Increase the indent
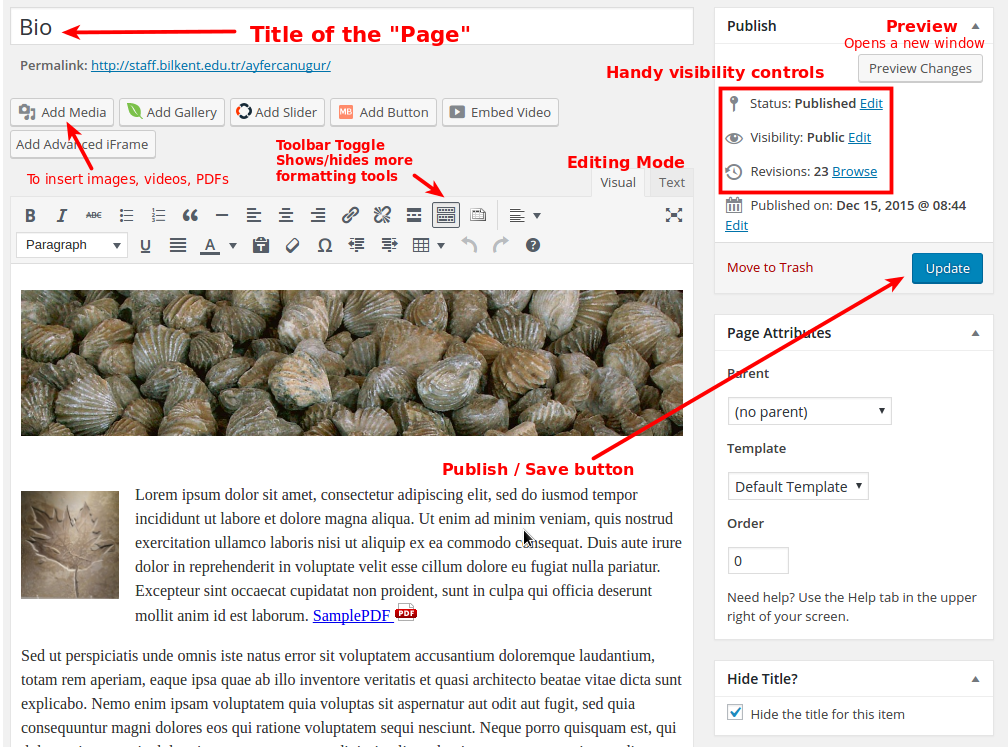 (389, 245)
